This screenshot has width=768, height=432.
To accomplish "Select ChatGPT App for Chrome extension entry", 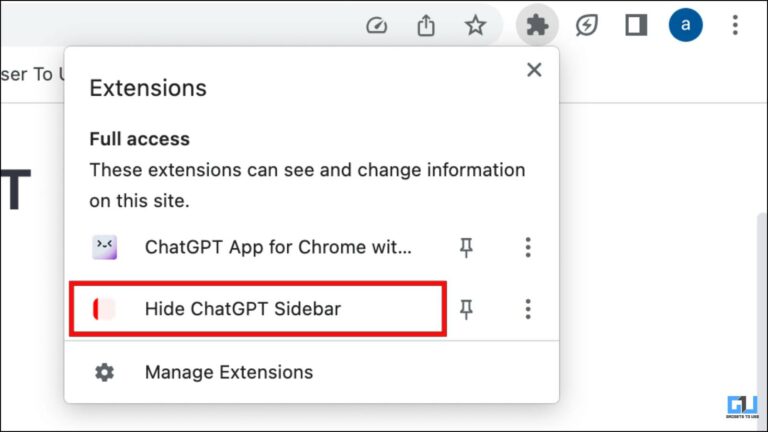I will (x=258, y=247).
